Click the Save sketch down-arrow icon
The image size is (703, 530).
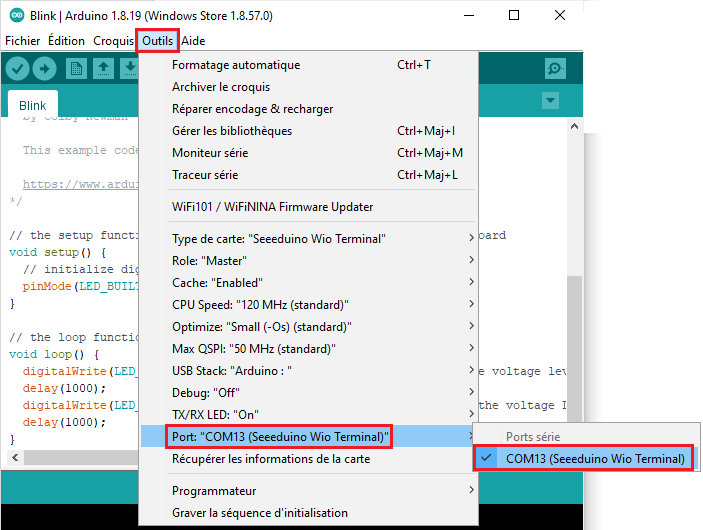click(130, 69)
